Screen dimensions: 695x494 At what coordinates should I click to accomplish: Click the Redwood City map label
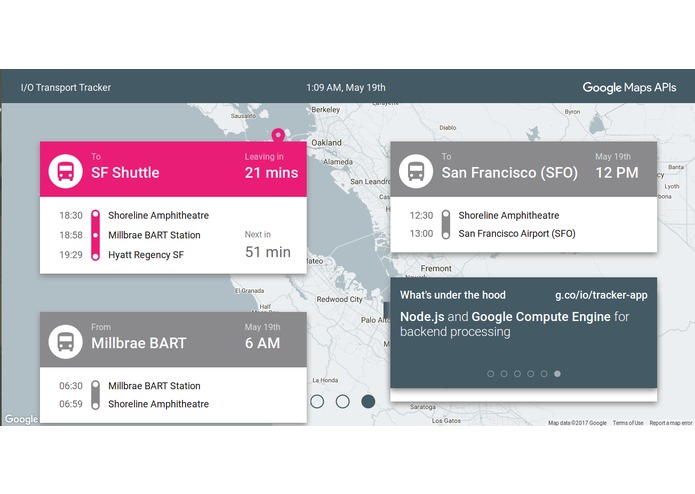point(339,300)
